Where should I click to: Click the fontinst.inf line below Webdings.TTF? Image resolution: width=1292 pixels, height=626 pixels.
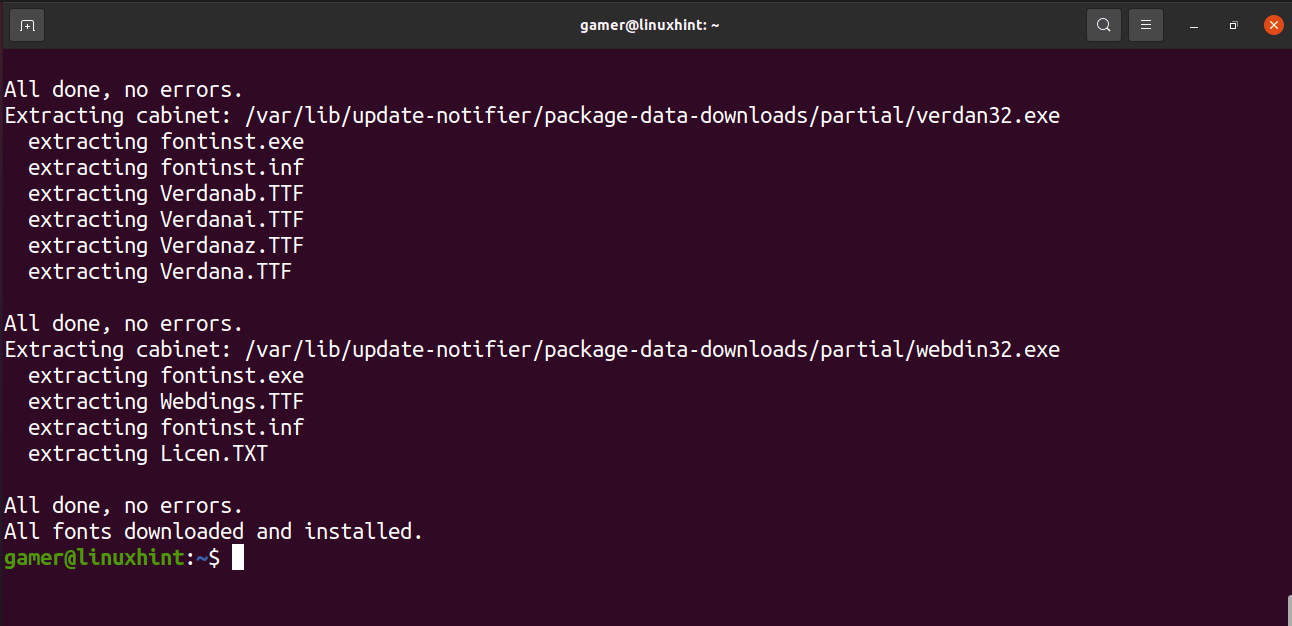point(165,428)
